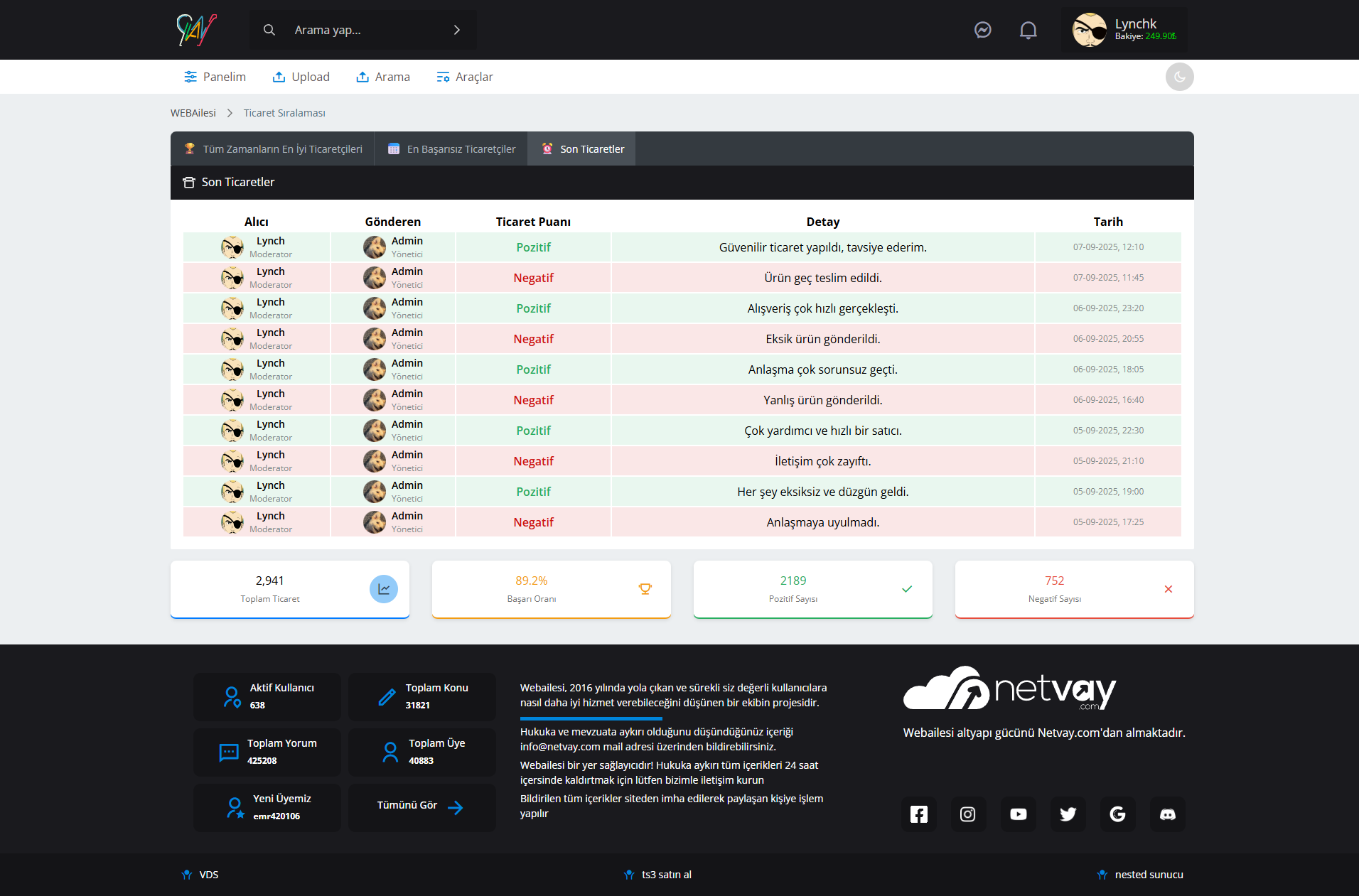The image size is (1359, 896).
Task: Click the Toplam Konu pencil icon
Action: [387, 697]
